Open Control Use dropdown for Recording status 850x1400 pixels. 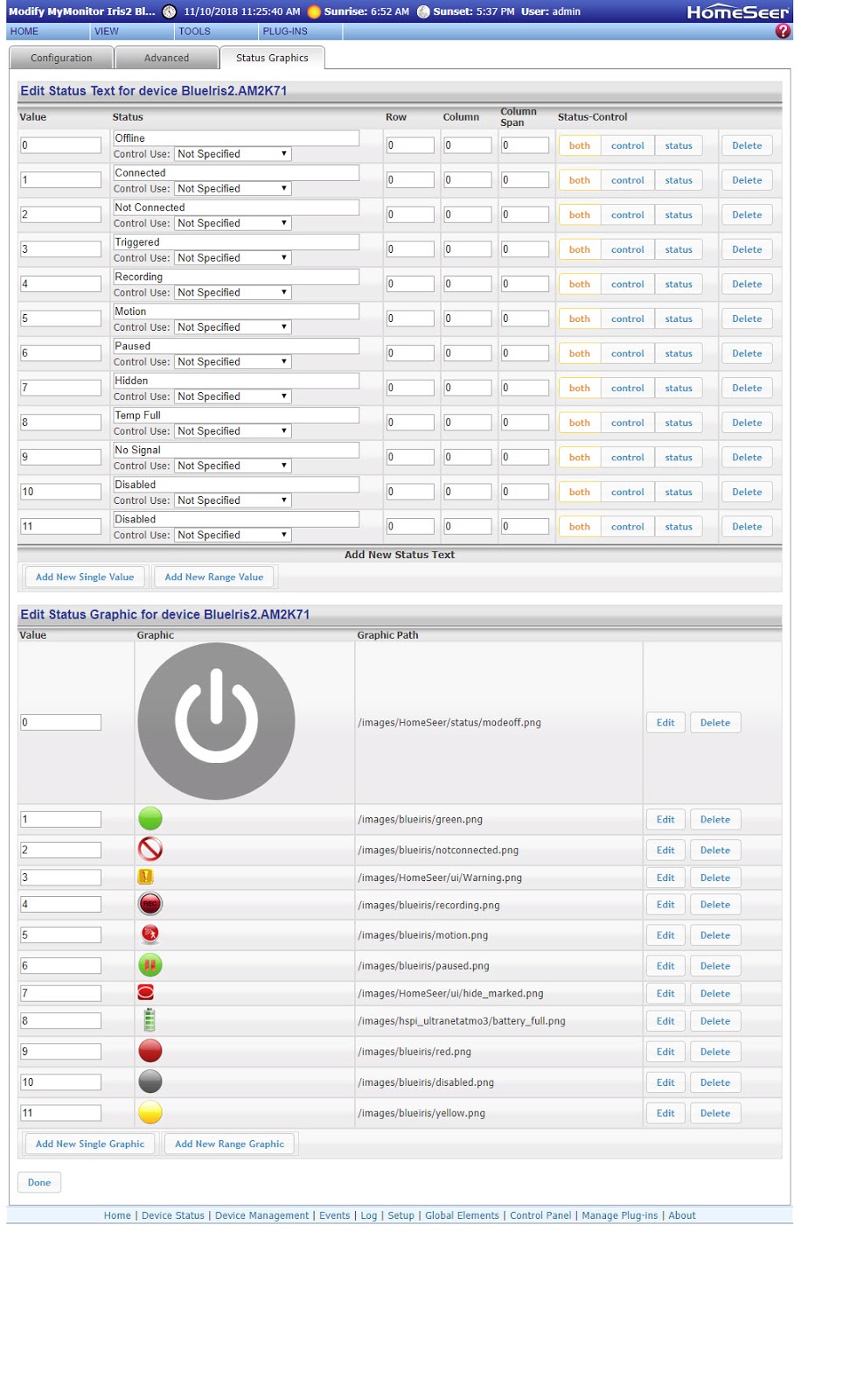pos(233,292)
